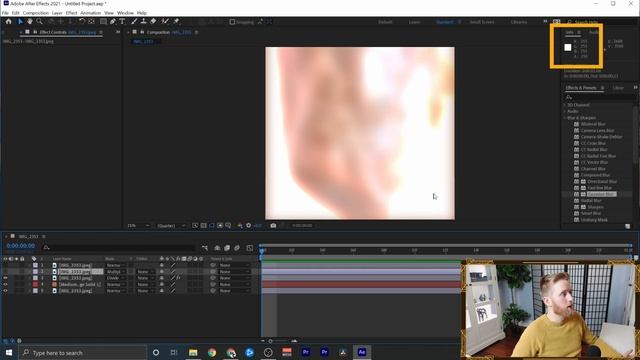Click the Region of Interest icon
The width and height of the screenshot is (640, 360).
click(x=220, y=226)
